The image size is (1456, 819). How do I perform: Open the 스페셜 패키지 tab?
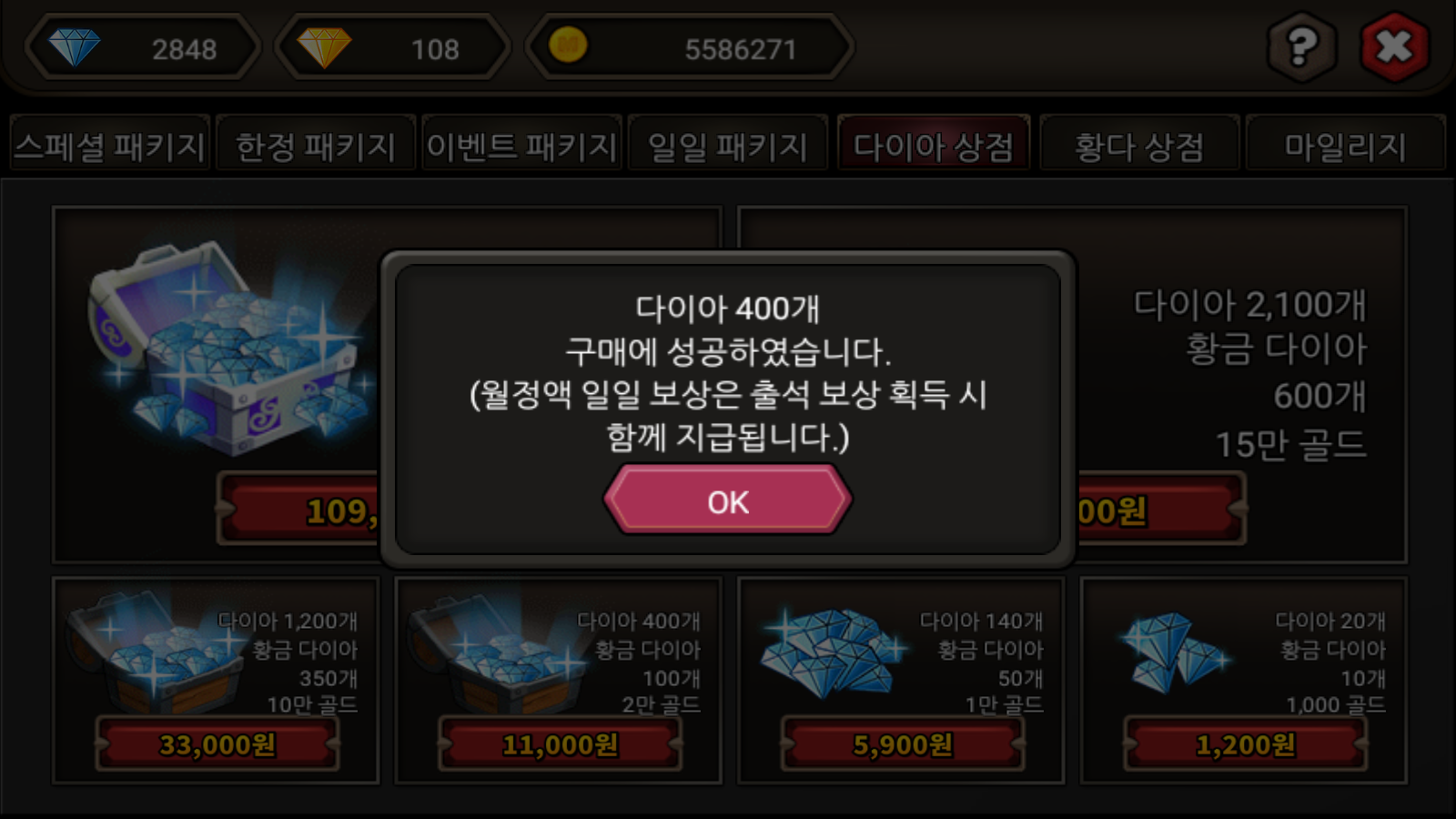(110, 145)
